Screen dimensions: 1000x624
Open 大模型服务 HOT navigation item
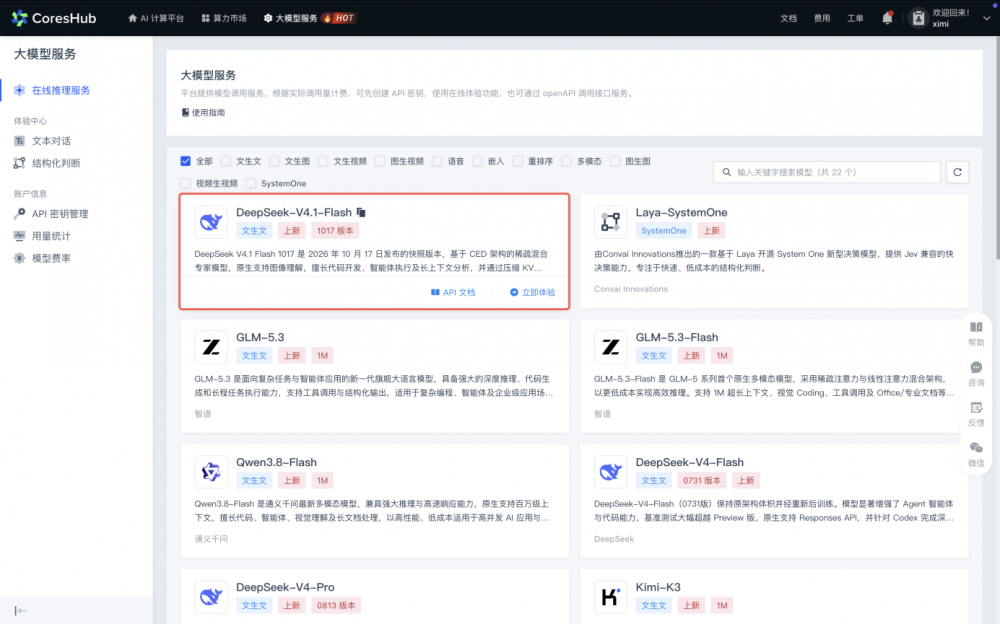pos(309,18)
